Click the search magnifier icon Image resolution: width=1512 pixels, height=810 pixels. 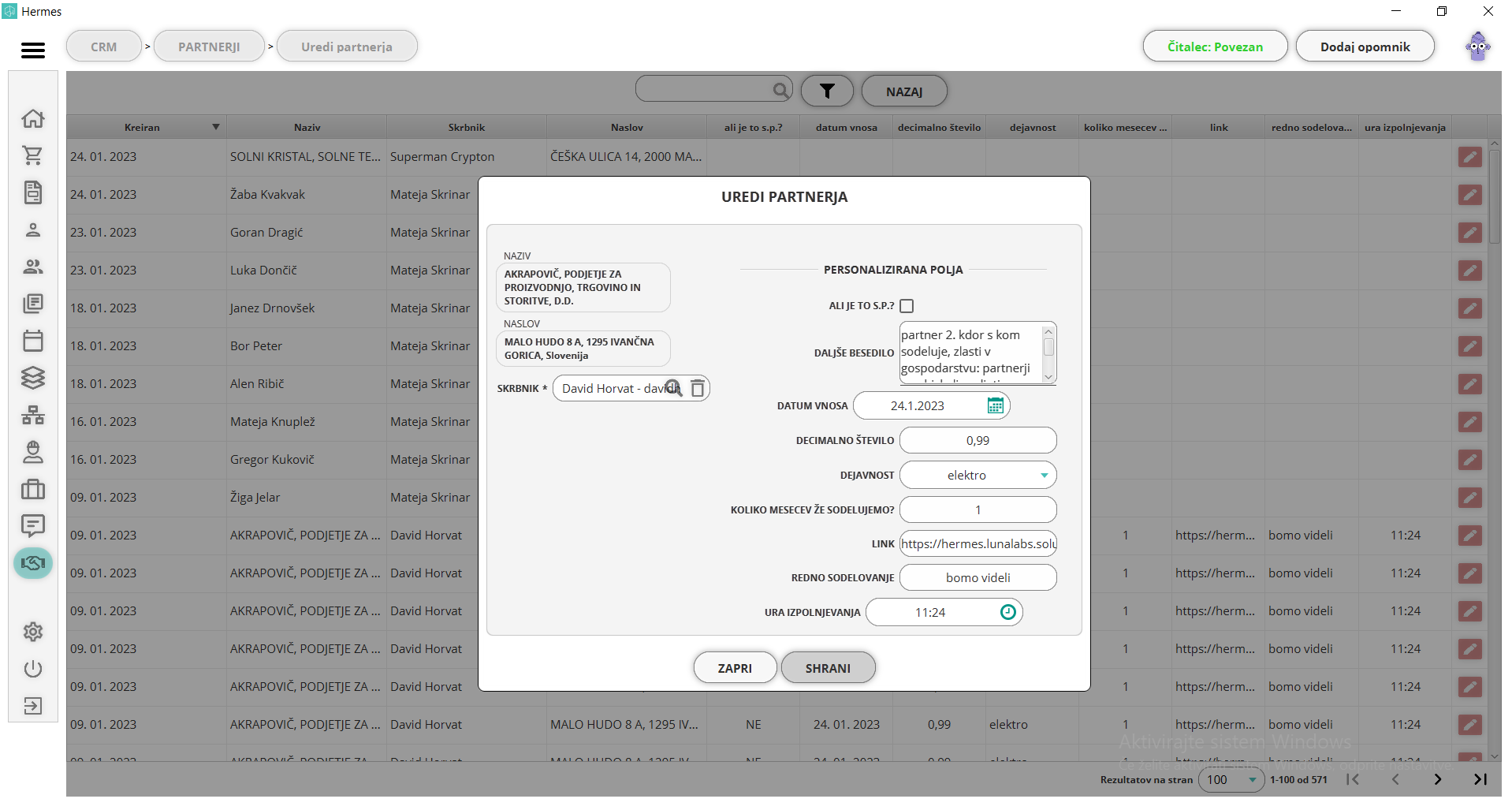pyautogui.click(x=780, y=90)
